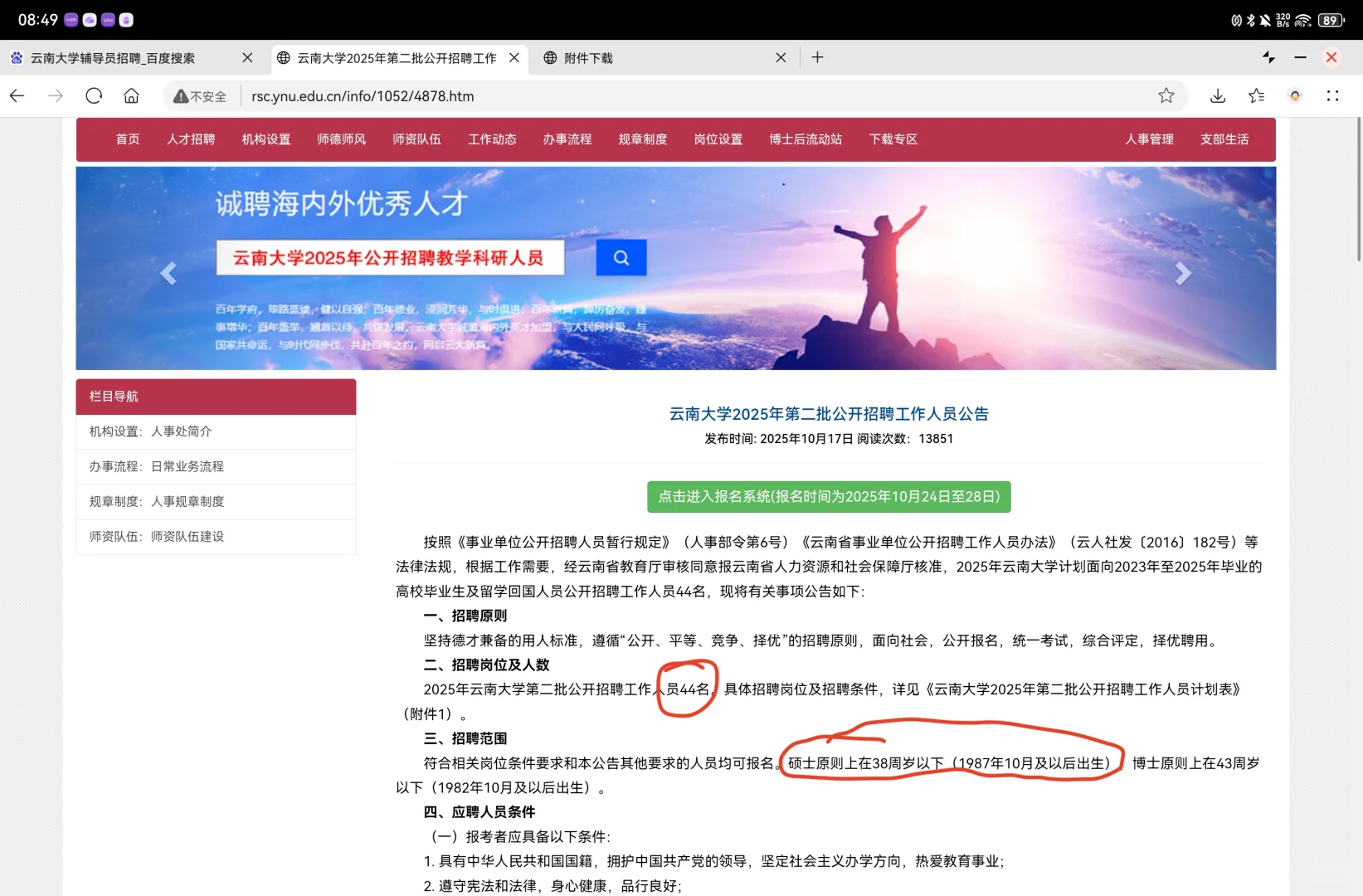Click the 发布时间: 2025年10月17日 text
The height and width of the screenshot is (896, 1363).
click(x=779, y=439)
